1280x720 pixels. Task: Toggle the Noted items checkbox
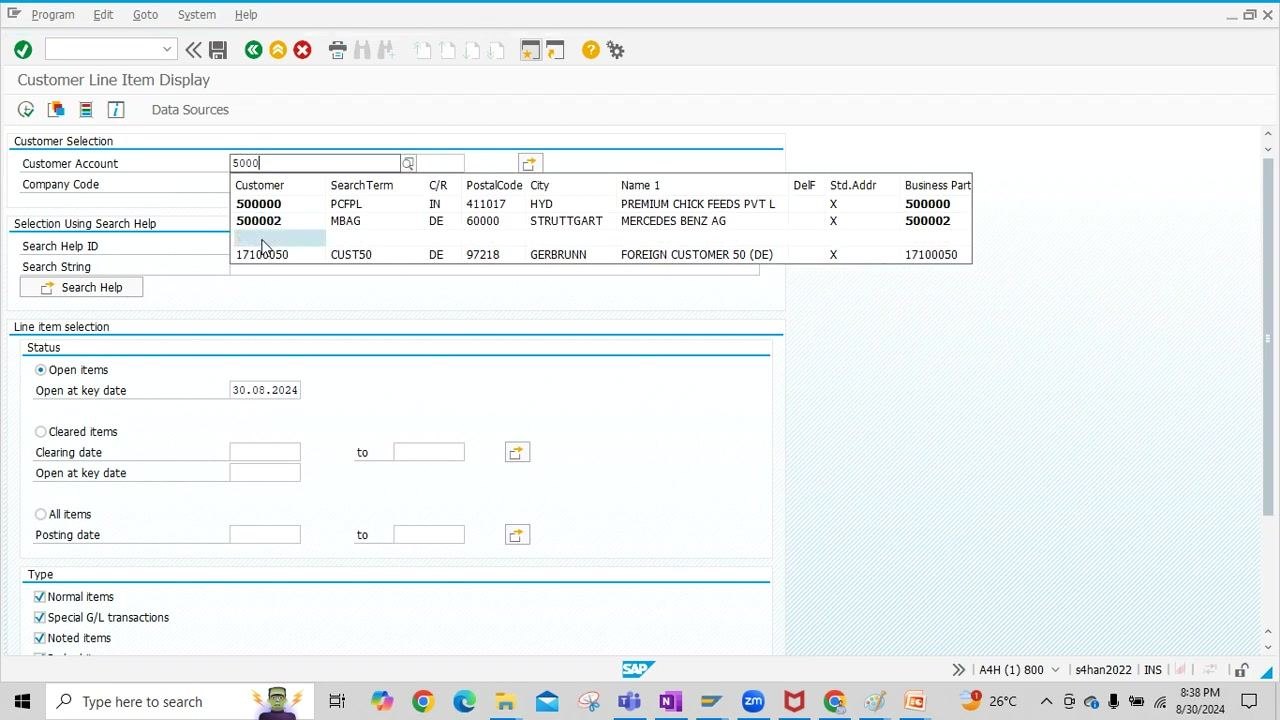coord(40,638)
